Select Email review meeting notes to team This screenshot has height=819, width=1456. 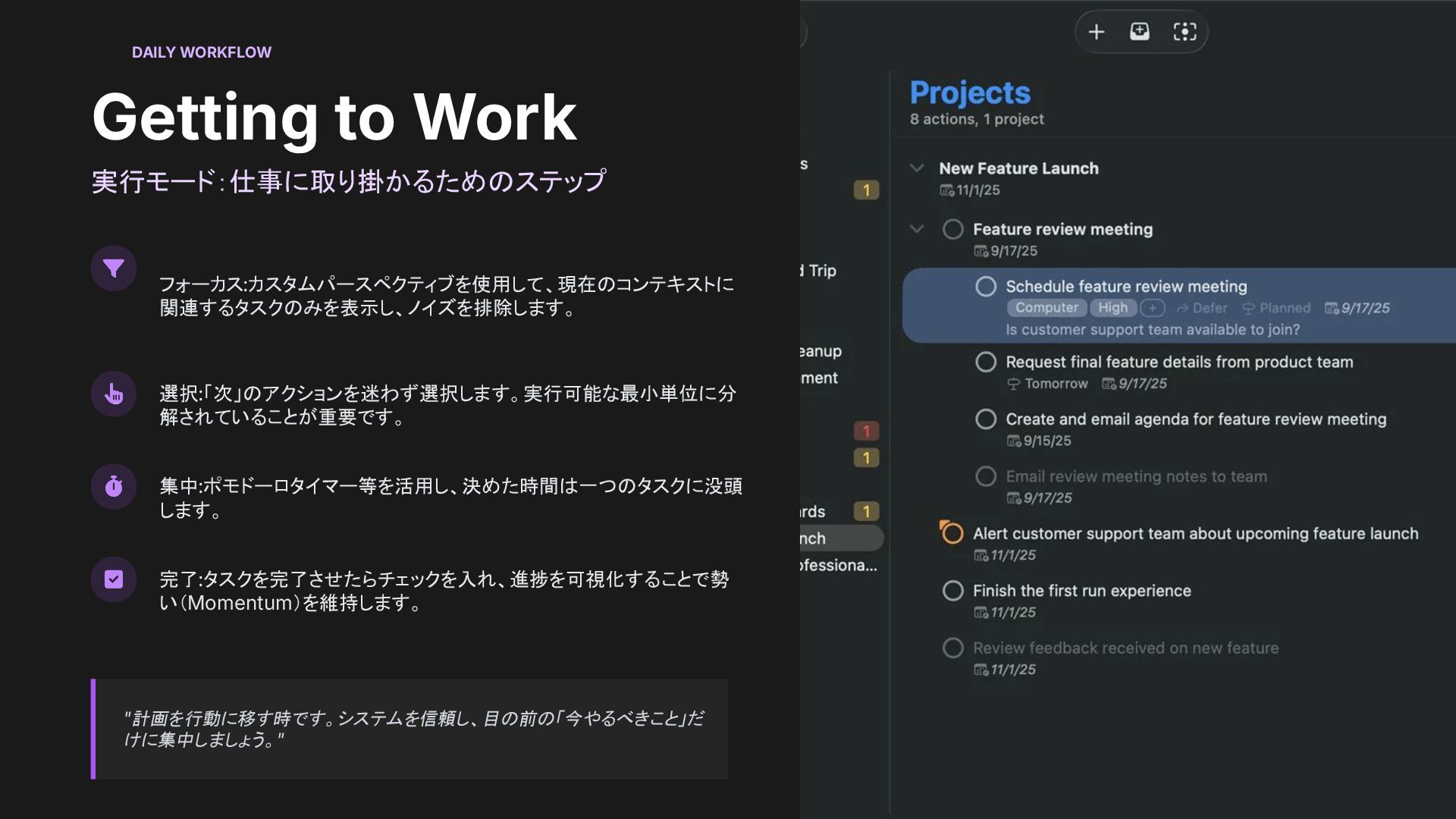(1136, 477)
